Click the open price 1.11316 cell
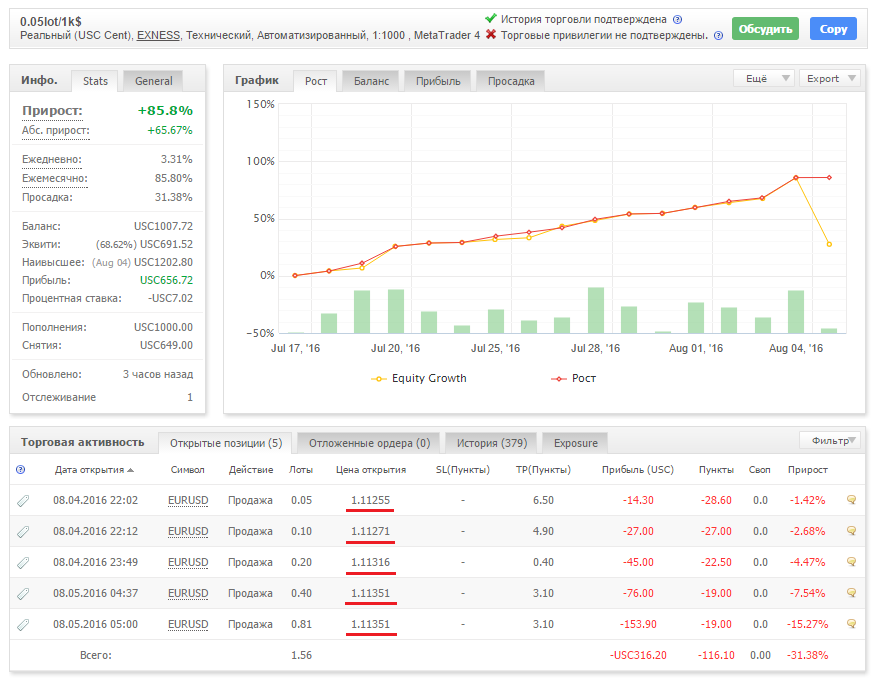Screen dimensions: 875x685 click(x=371, y=562)
